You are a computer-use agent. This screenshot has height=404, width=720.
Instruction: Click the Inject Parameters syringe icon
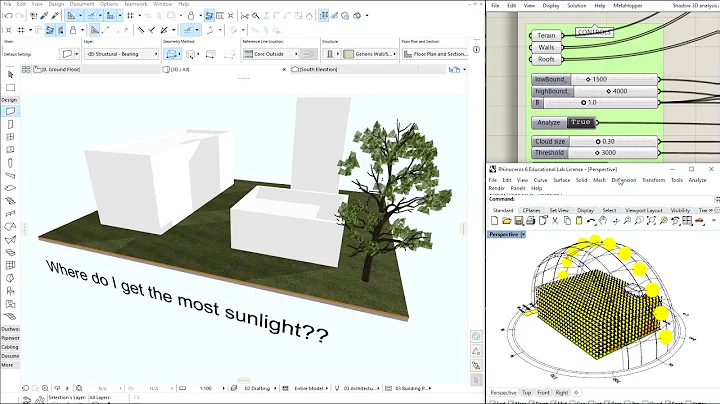click(x=55, y=16)
